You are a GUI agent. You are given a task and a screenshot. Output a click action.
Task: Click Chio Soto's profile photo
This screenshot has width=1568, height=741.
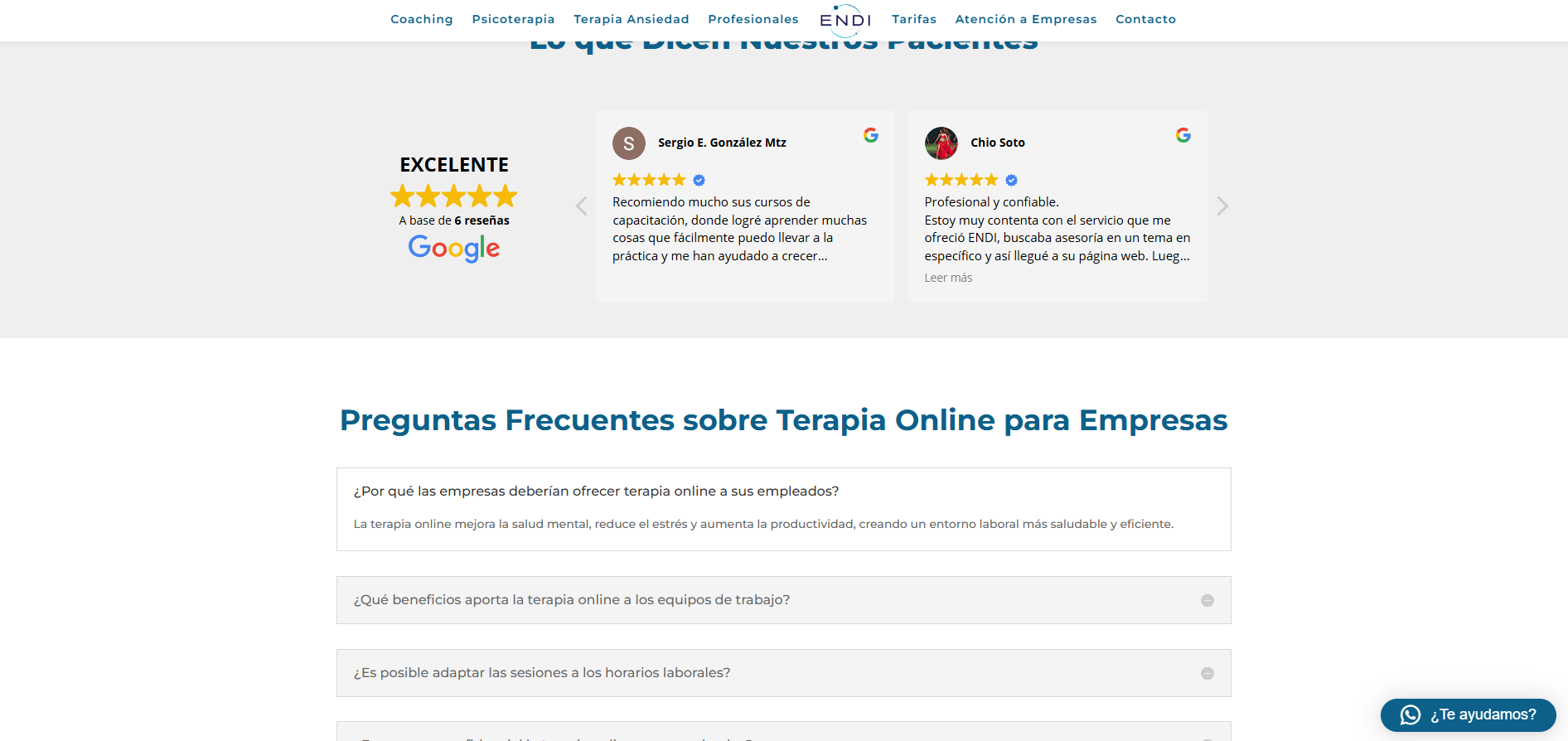coord(941,143)
